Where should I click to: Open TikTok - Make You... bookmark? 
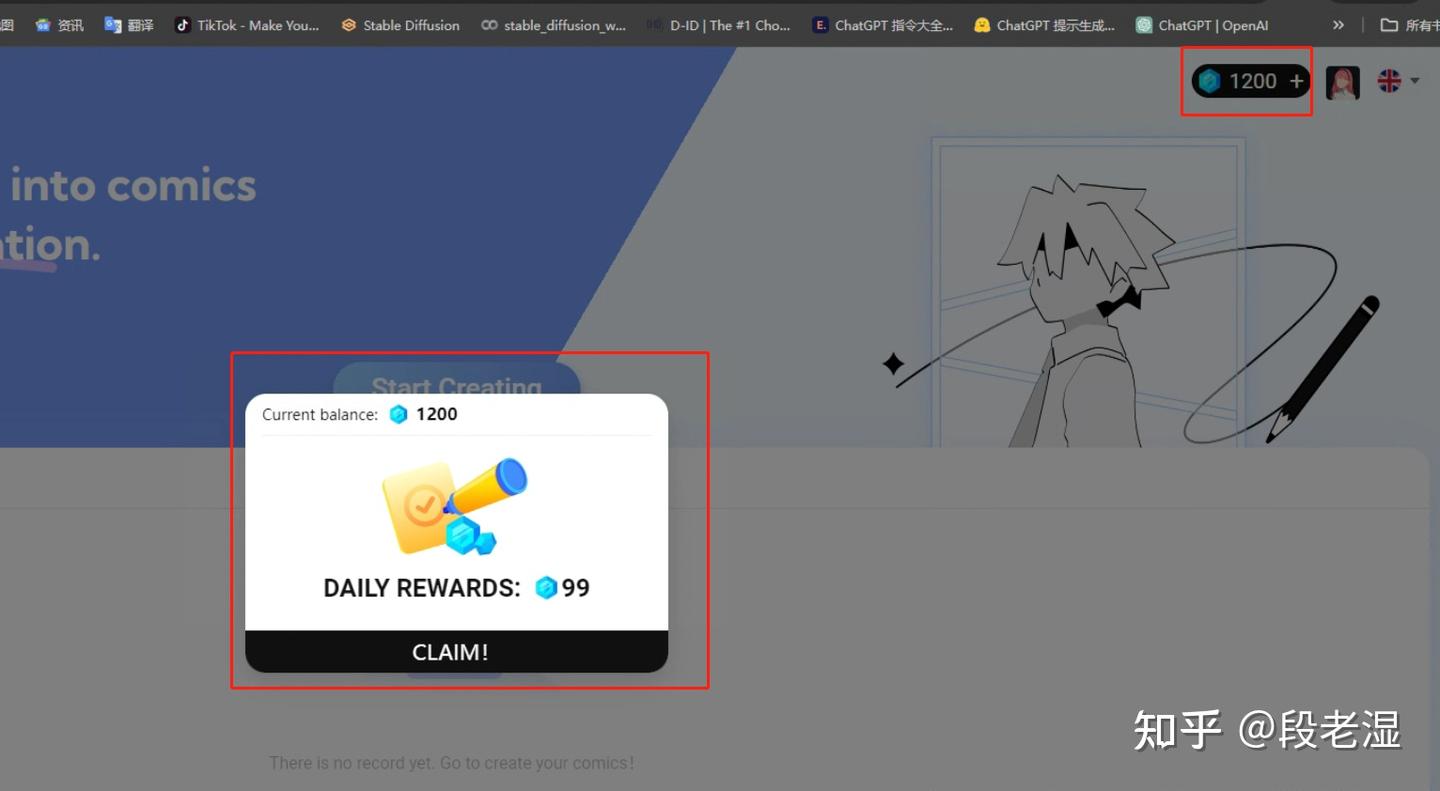click(x=247, y=25)
